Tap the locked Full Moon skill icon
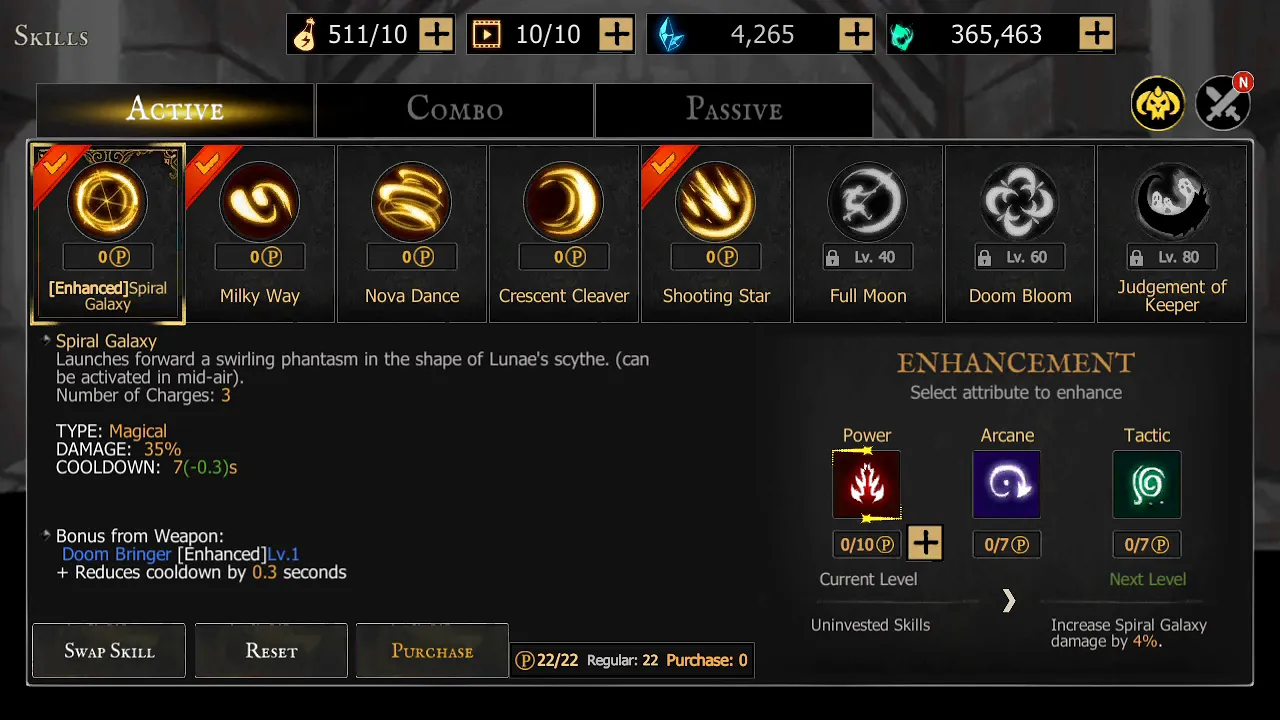This screenshot has height=720, width=1280. coord(868,202)
